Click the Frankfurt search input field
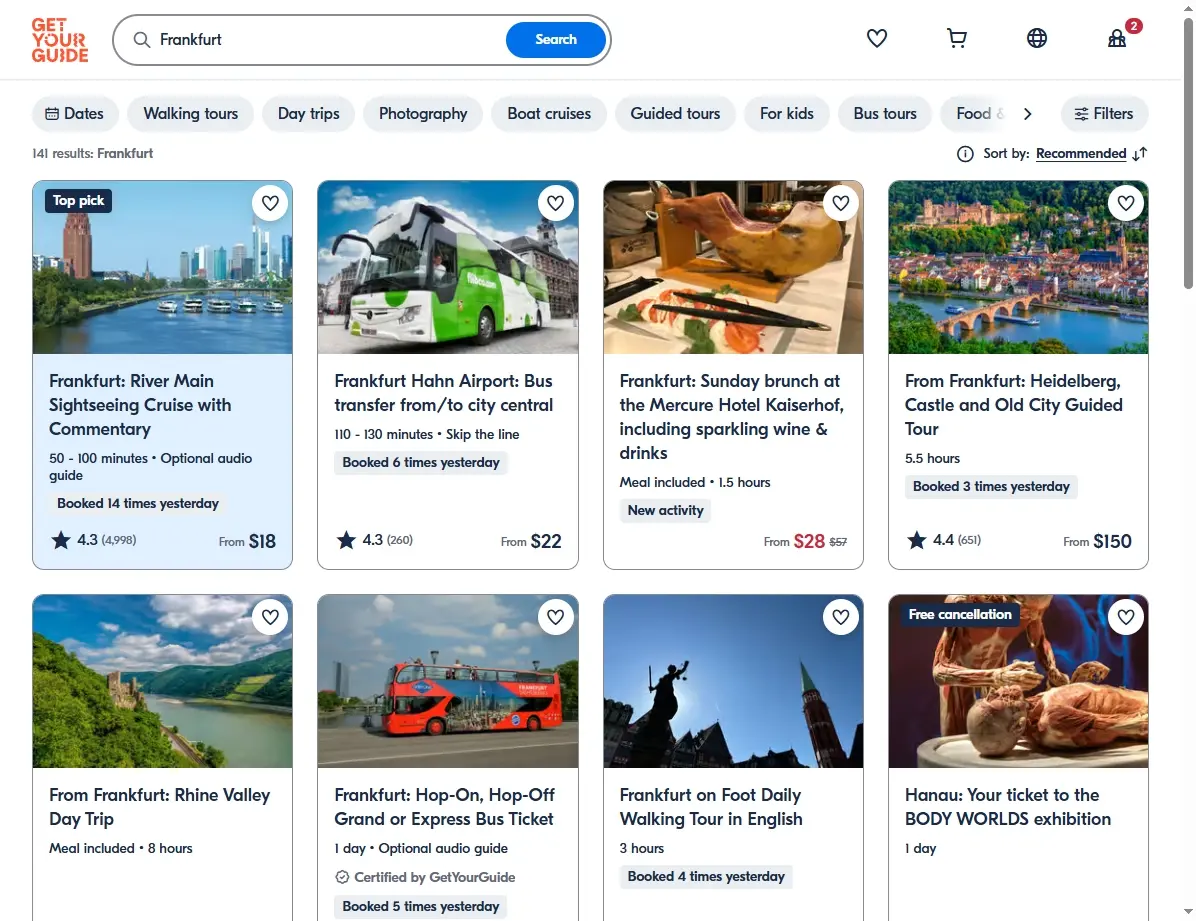The height and width of the screenshot is (921, 1196). pyautogui.click(x=328, y=40)
